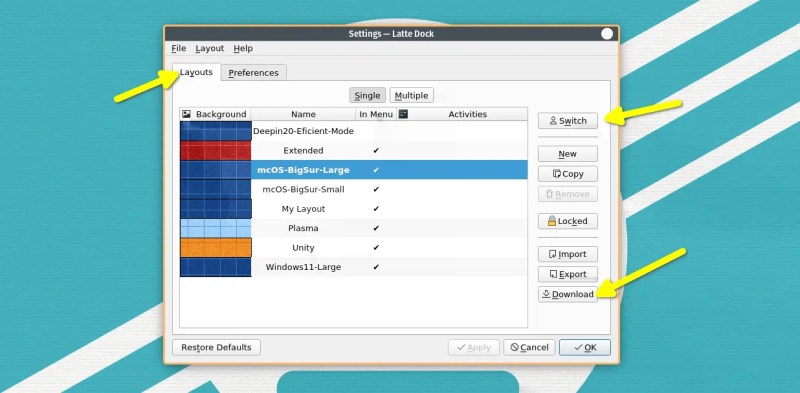Click the Background column image icon
Viewport: 800px width, 393px height.
pyautogui.click(x=187, y=114)
